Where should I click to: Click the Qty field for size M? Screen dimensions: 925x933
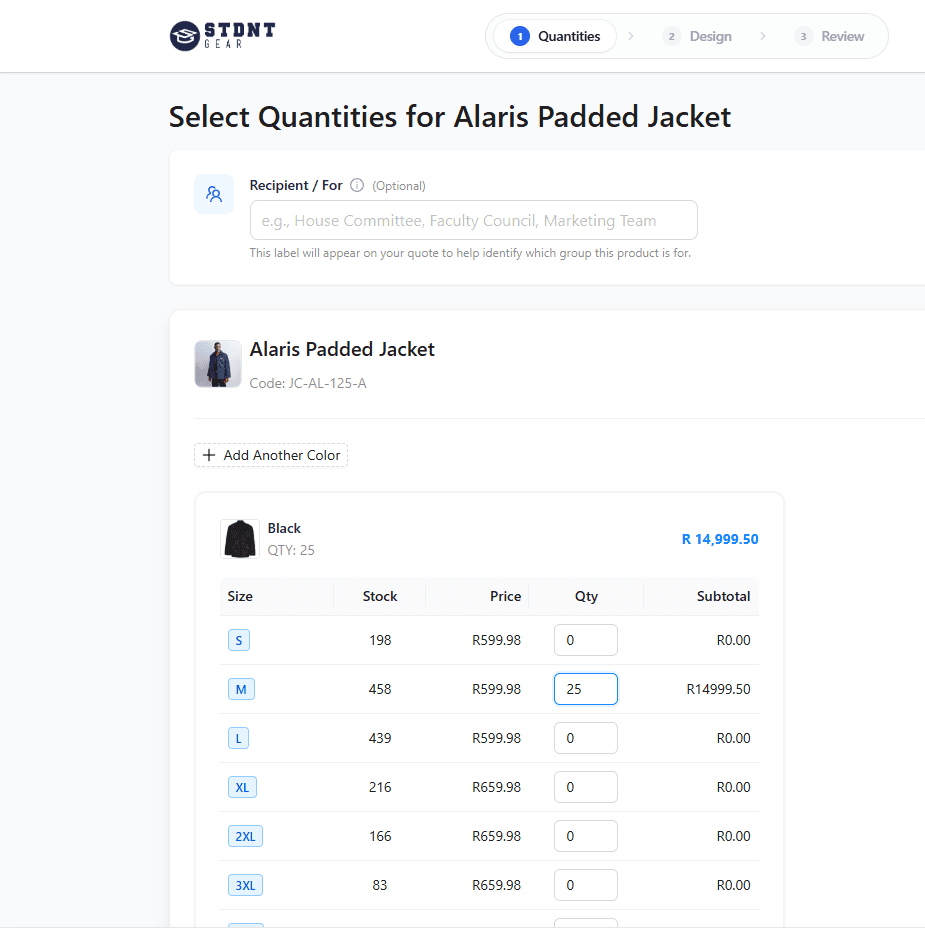coord(586,689)
